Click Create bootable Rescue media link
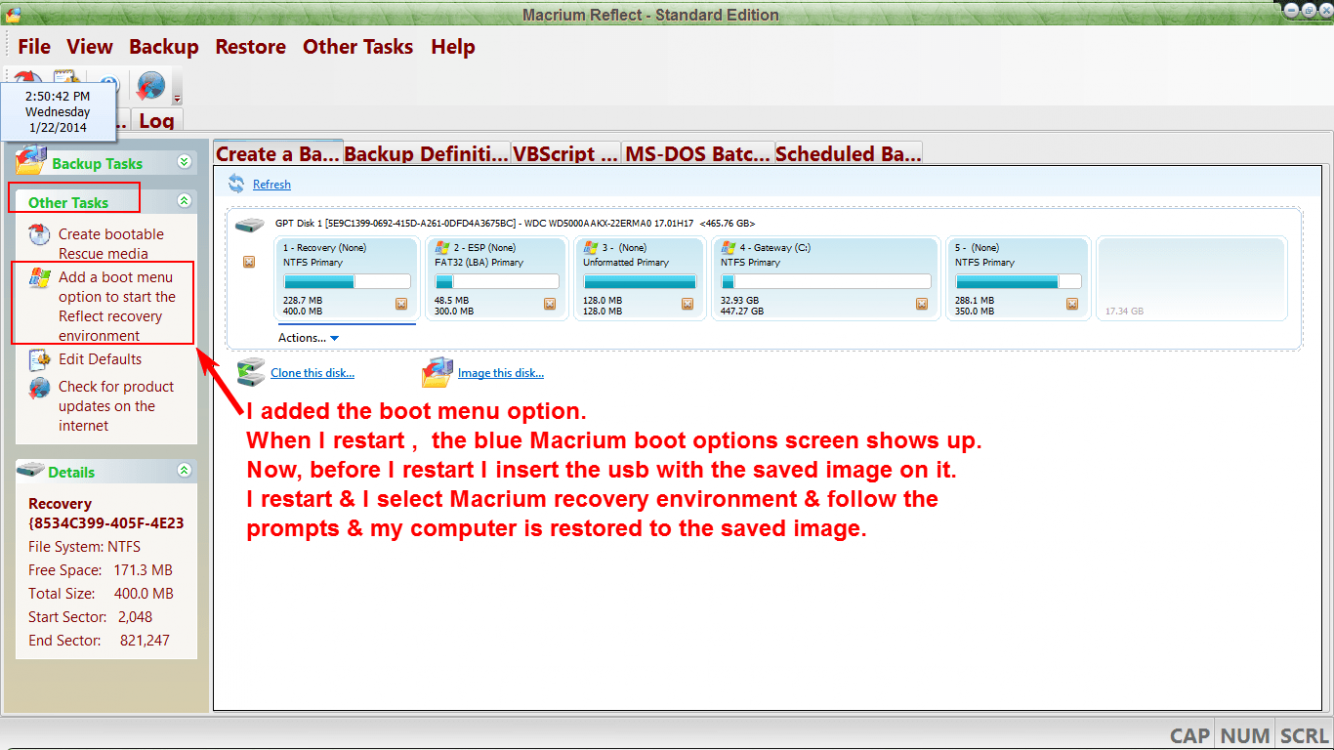Image resolution: width=1334 pixels, height=750 pixels. [x=111, y=244]
